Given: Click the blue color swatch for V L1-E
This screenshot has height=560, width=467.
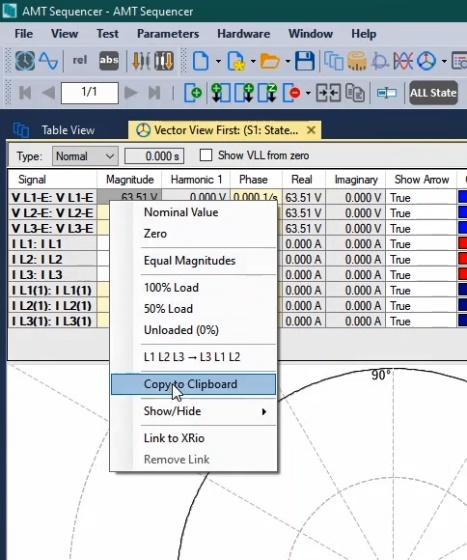Looking at the screenshot, I should 462,197.
